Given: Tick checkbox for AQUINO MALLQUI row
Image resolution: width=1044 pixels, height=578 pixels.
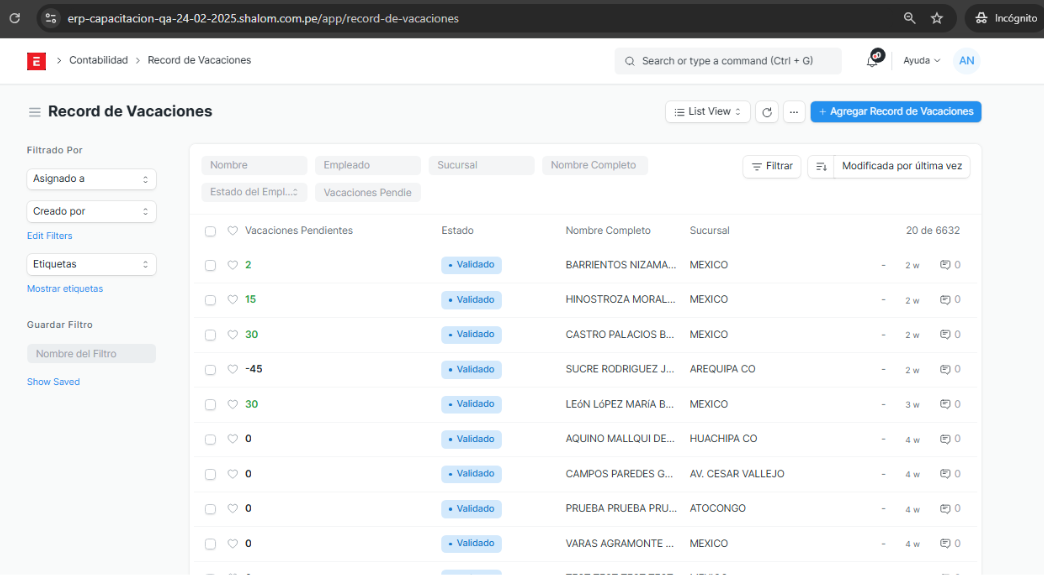Looking at the screenshot, I should click(210, 439).
